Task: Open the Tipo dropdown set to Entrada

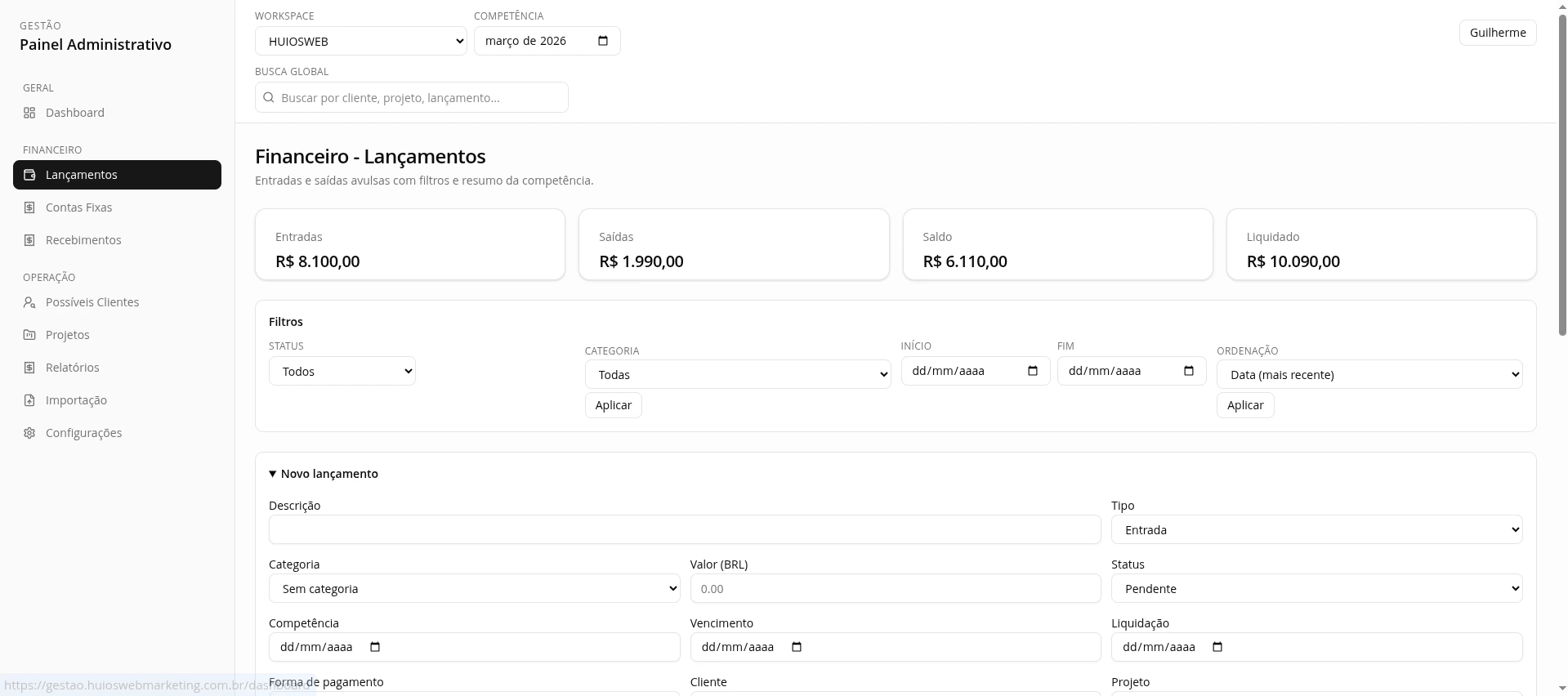Action: tap(1316, 530)
